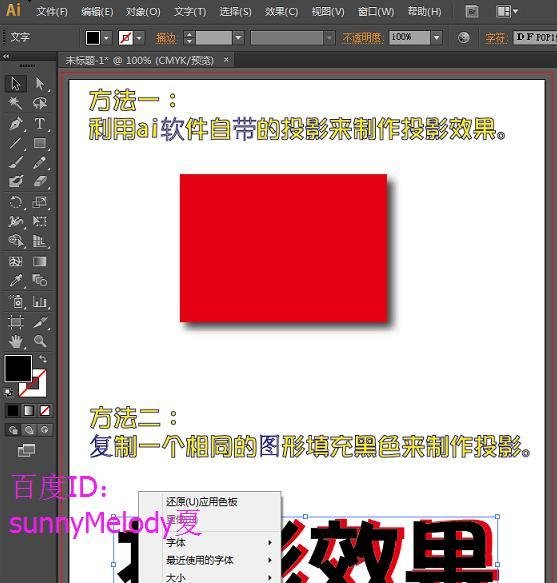The width and height of the screenshot is (557, 583).
Task: Click the black Fill swatch in toolbox
Action: coord(18,368)
